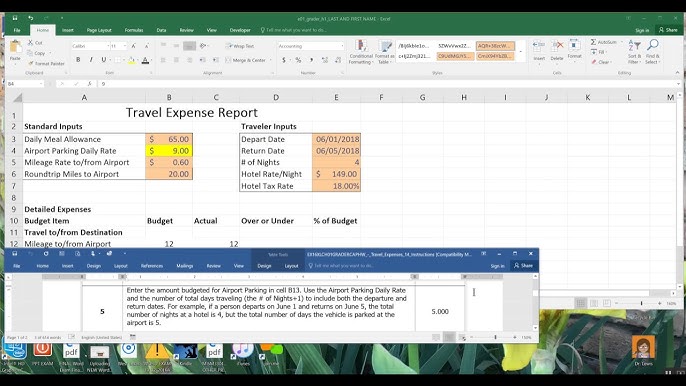Viewport: 686px width, 386px height.
Task: Switch to Word's Mailings tab
Action: point(185,266)
